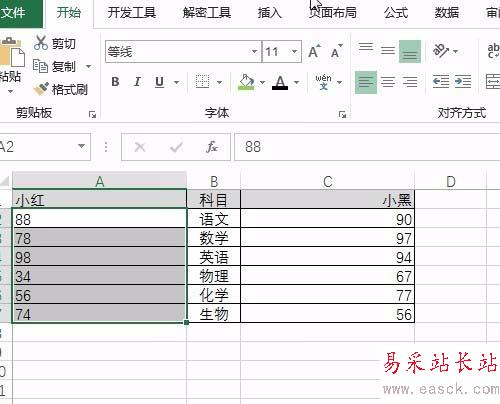Expand orientation dropdown arrow
This screenshot has width=500, height=404.
pyautogui.click(x=455, y=51)
